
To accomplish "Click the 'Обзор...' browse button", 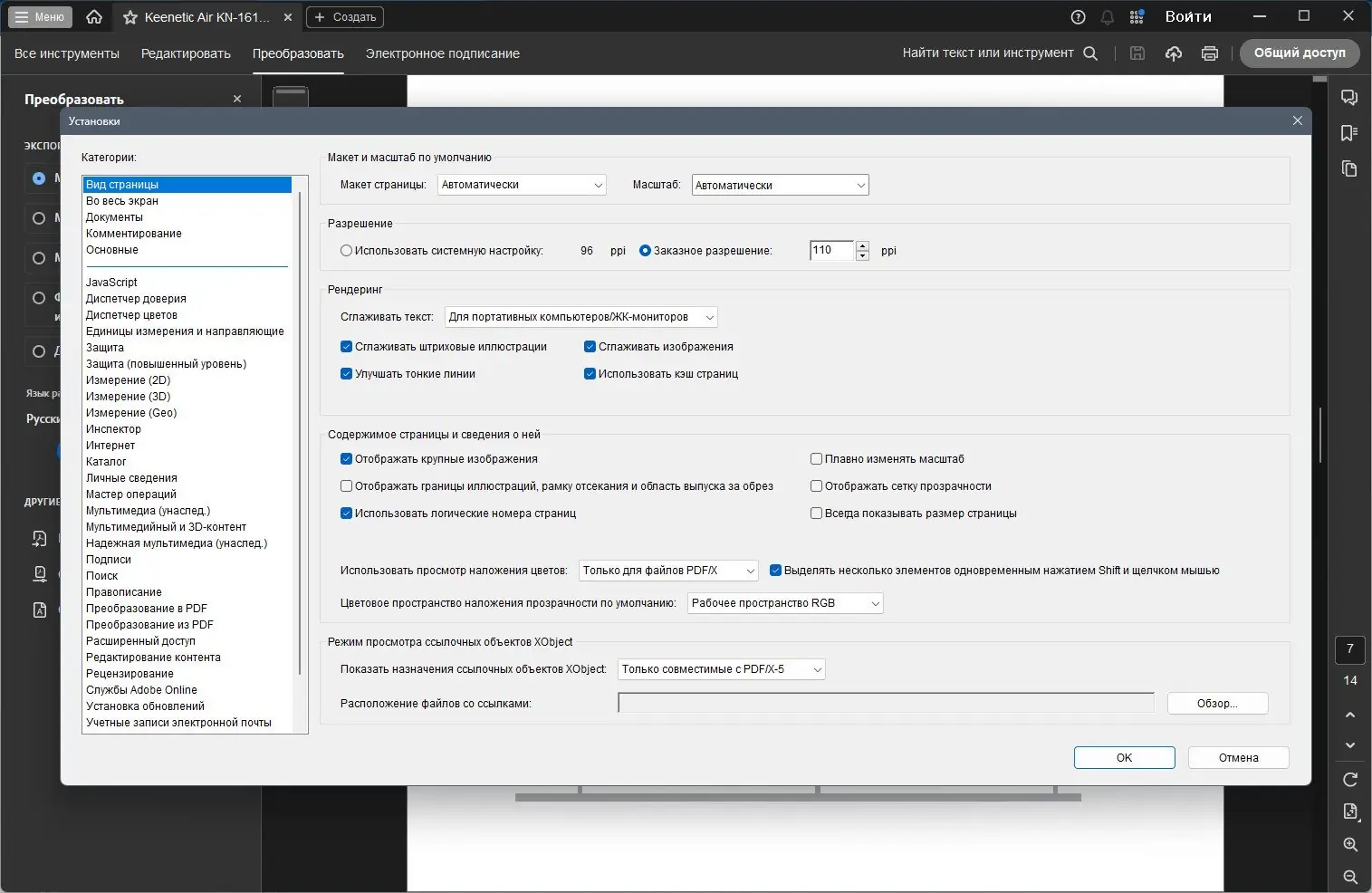I will tap(1217, 703).
